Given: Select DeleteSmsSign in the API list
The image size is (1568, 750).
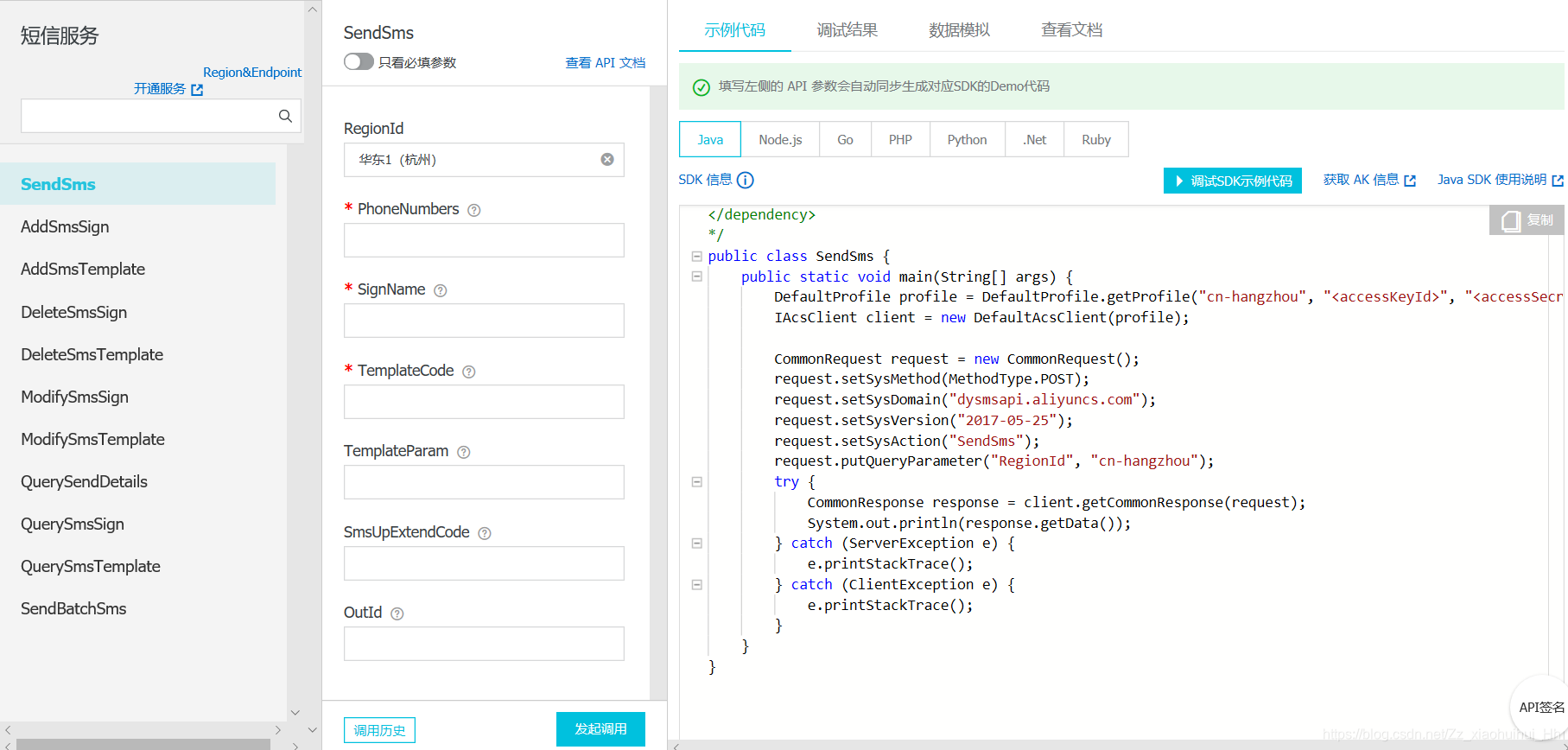Looking at the screenshot, I should pyautogui.click(x=73, y=312).
